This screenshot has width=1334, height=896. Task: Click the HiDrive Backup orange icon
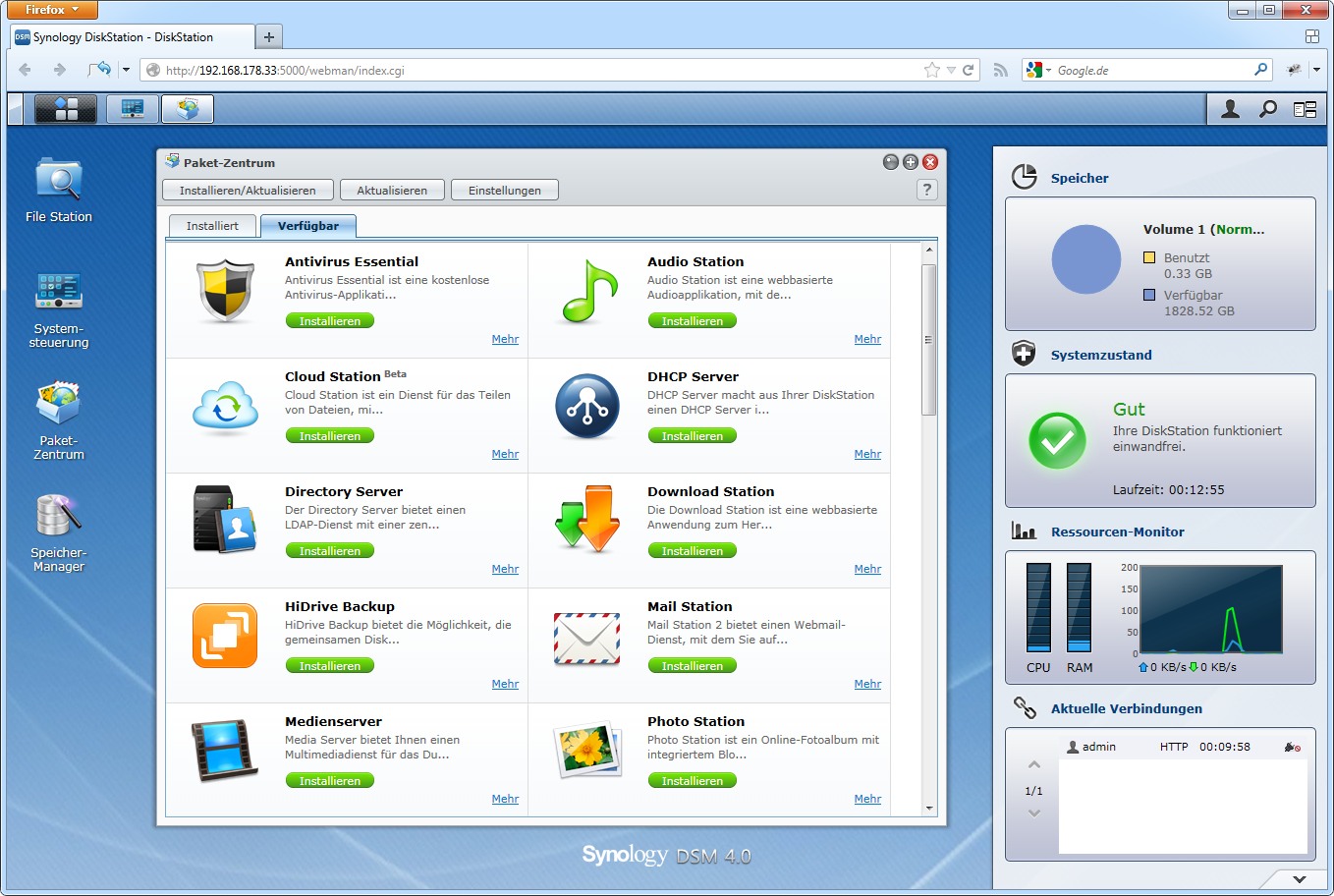coord(225,636)
